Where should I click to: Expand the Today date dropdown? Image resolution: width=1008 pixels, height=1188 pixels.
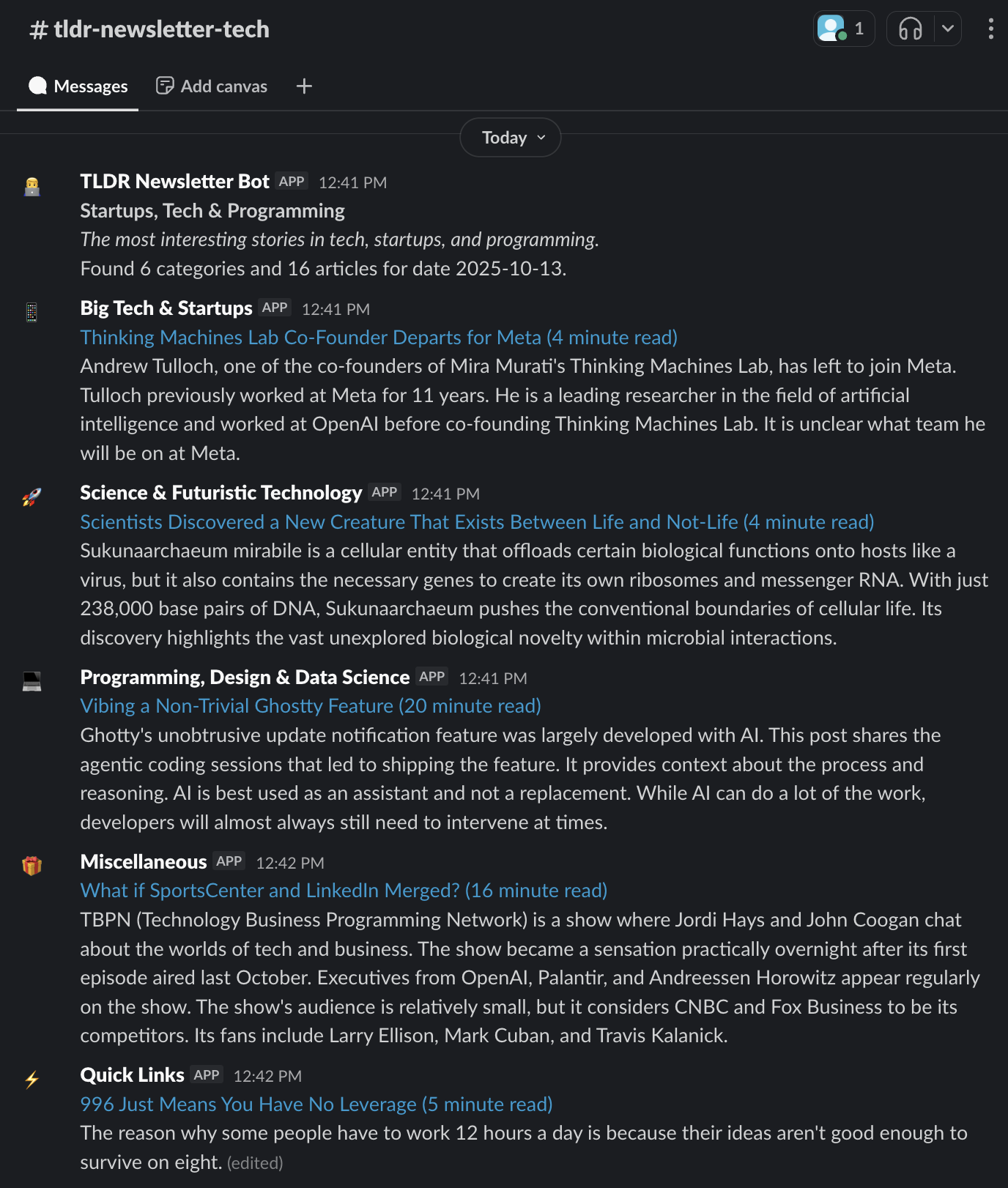pyautogui.click(x=511, y=138)
